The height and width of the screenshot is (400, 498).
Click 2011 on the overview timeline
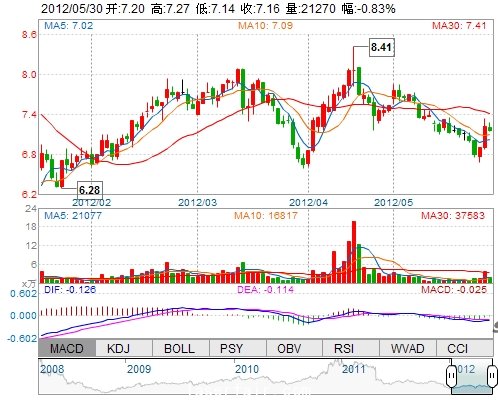354,369
